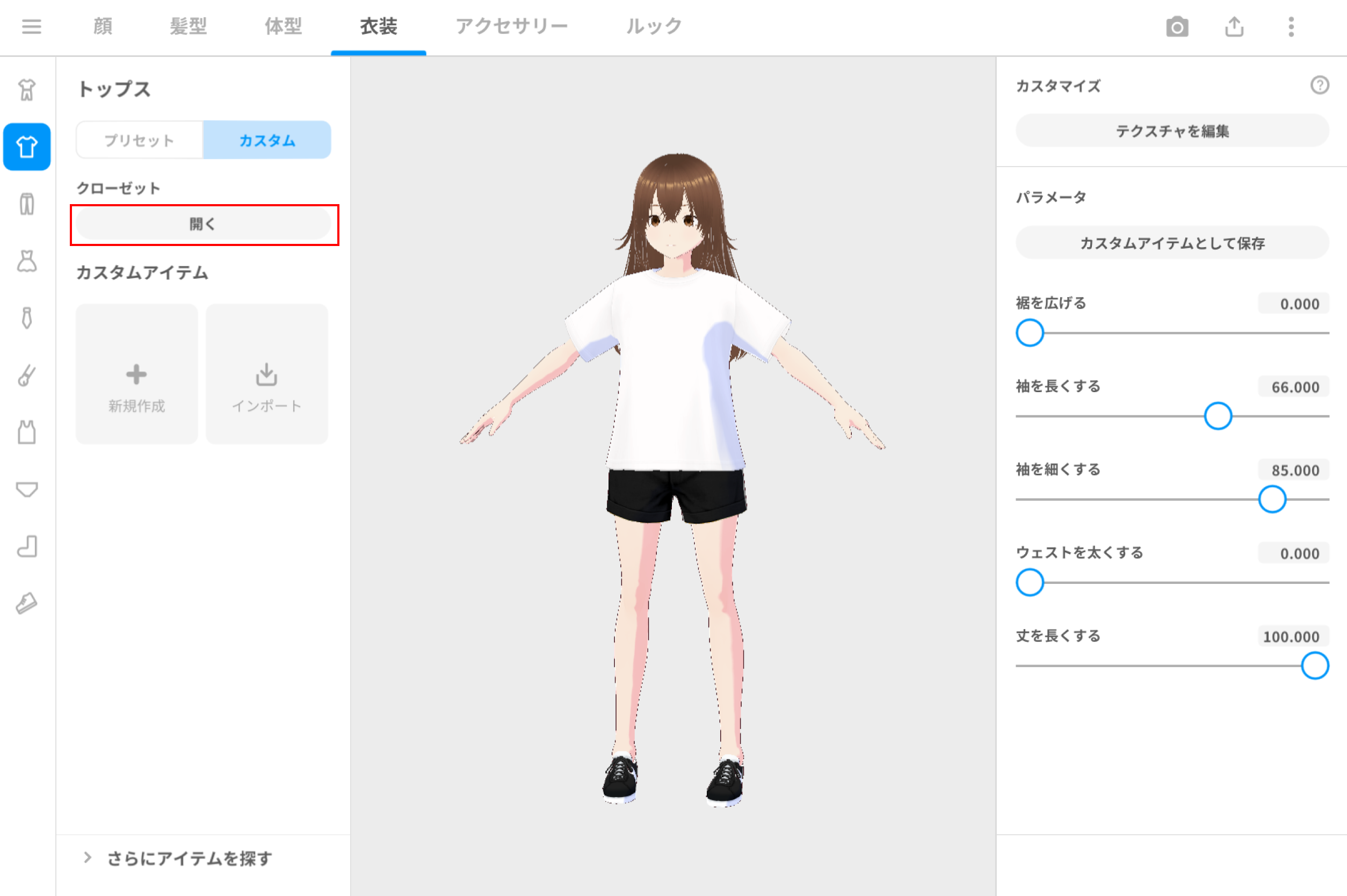1347x896 pixels.
Task: Switch to the 顔 tab
Action: click(103, 26)
